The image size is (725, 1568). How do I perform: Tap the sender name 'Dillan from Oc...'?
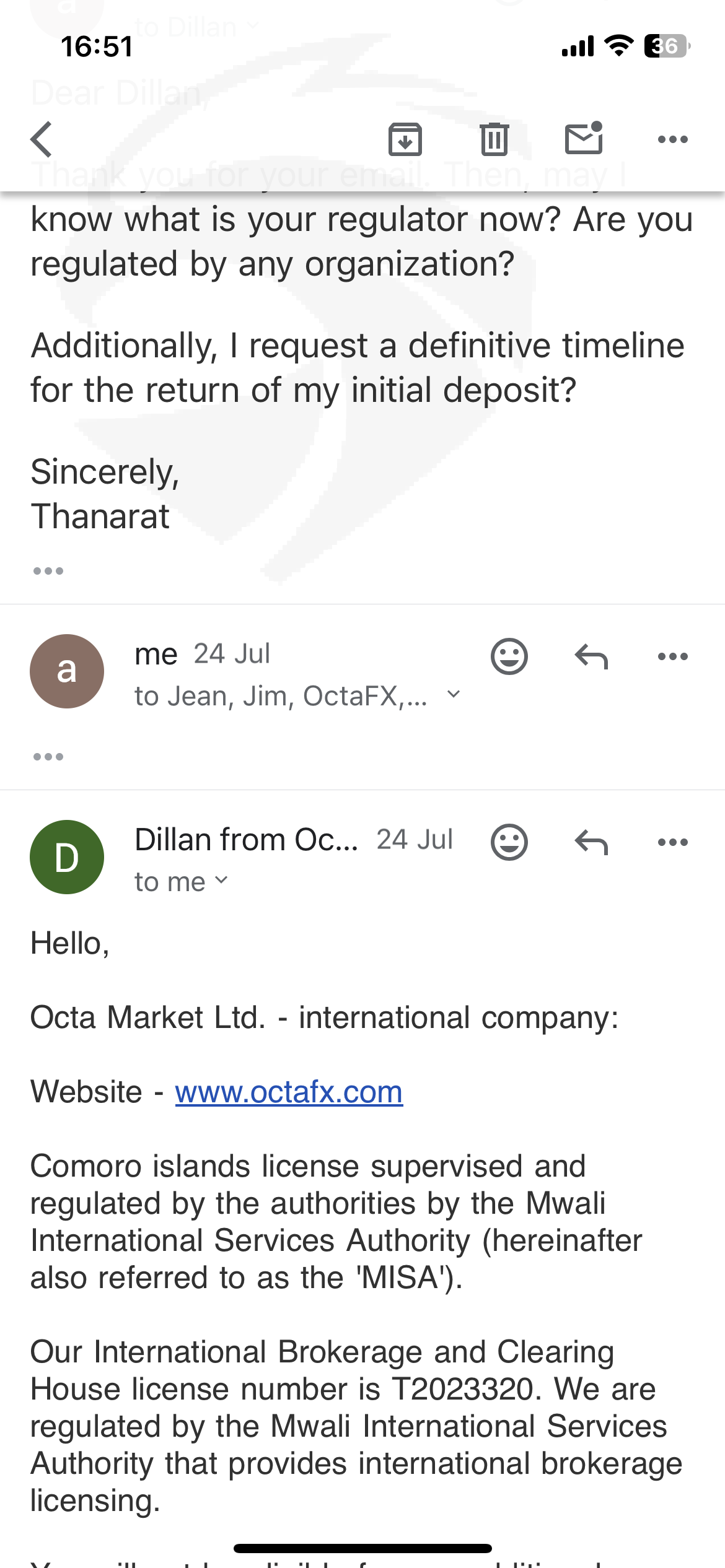click(x=246, y=840)
